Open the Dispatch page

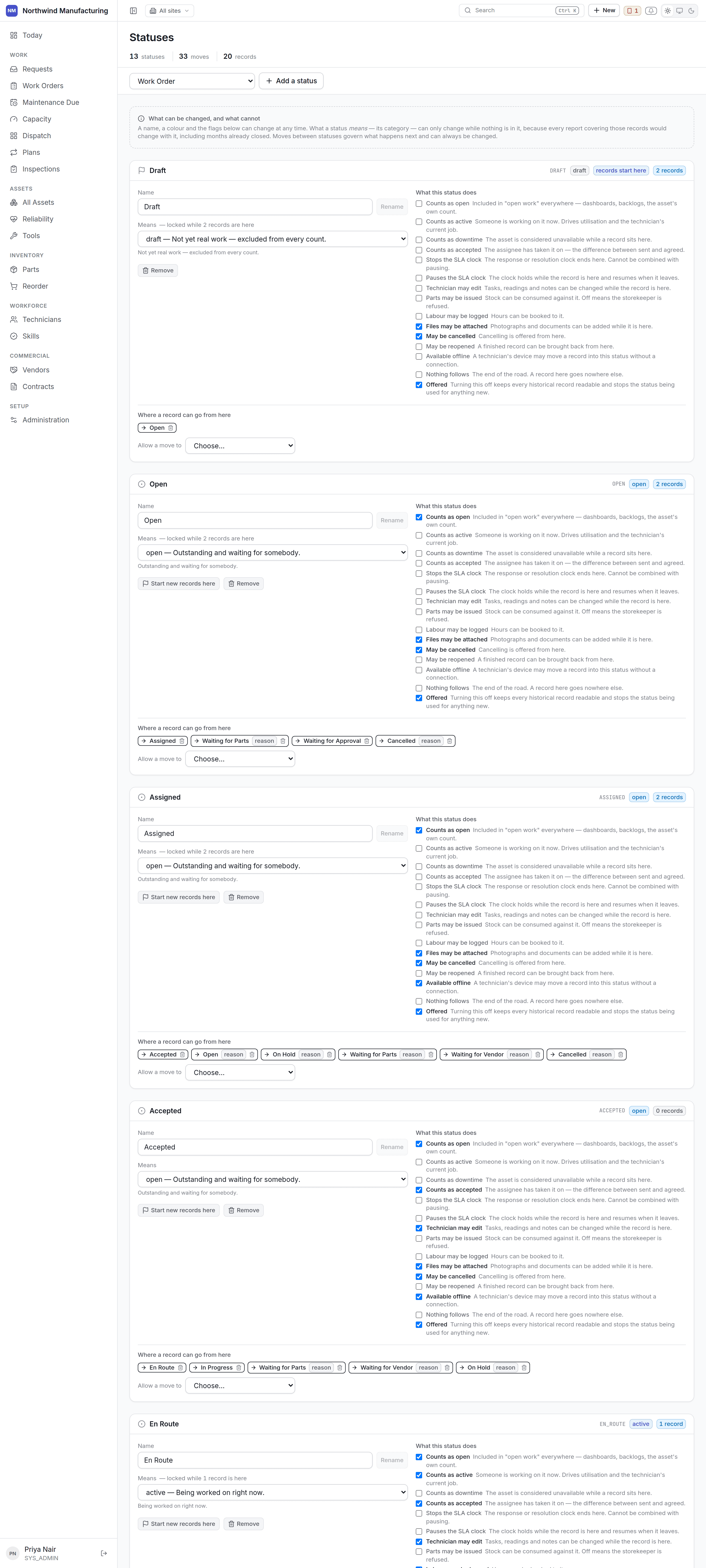[59, 136]
